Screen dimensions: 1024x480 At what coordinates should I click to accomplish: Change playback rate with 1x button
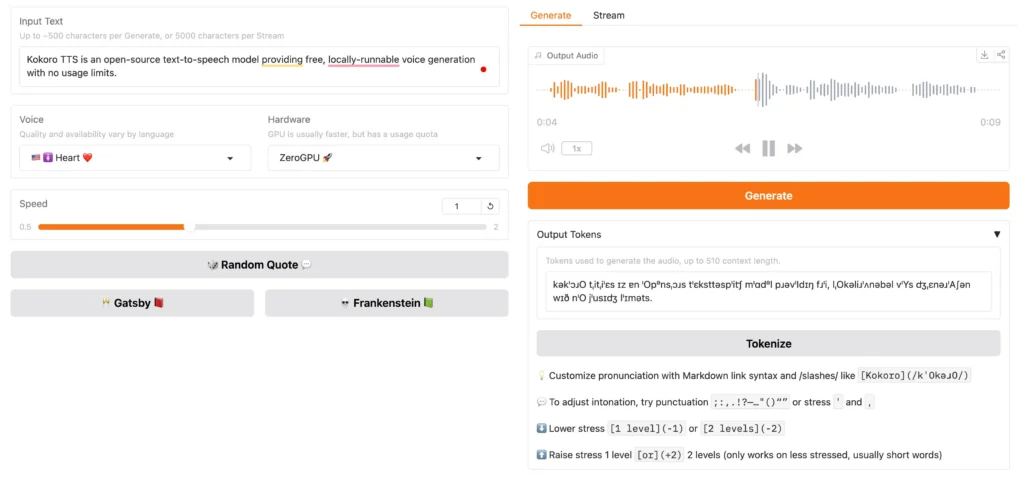coord(576,148)
